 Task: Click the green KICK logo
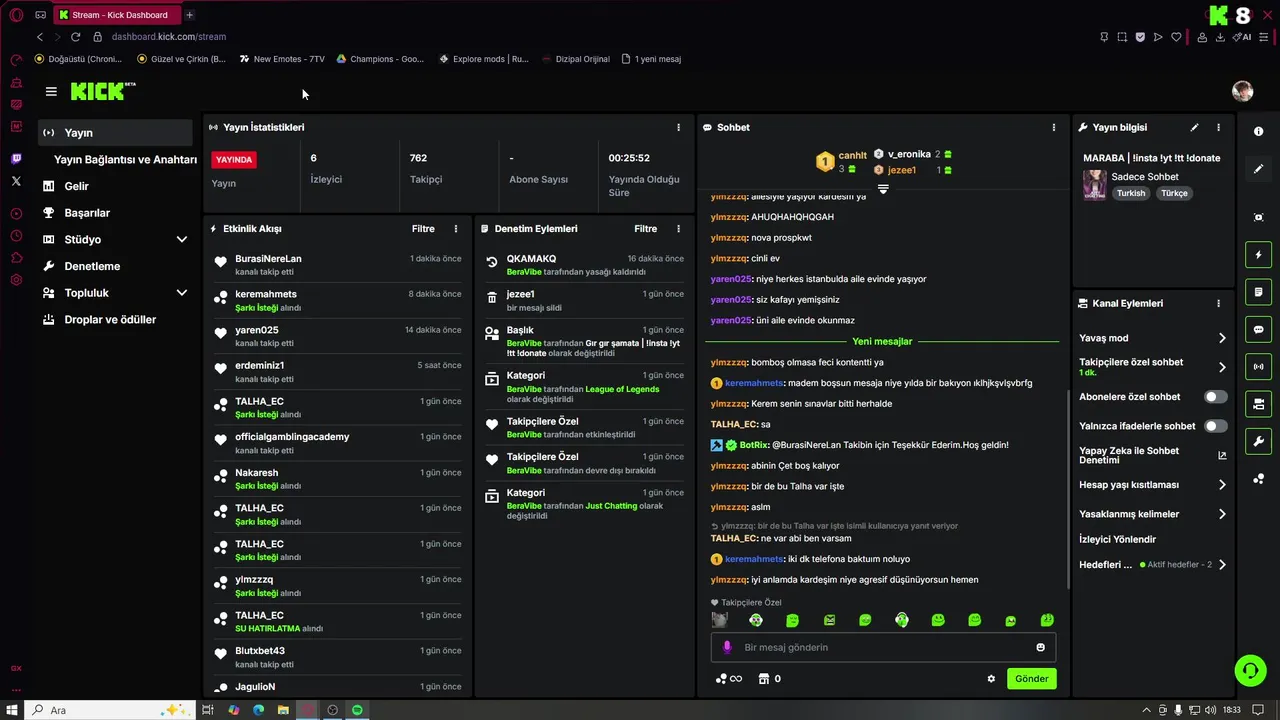98,91
